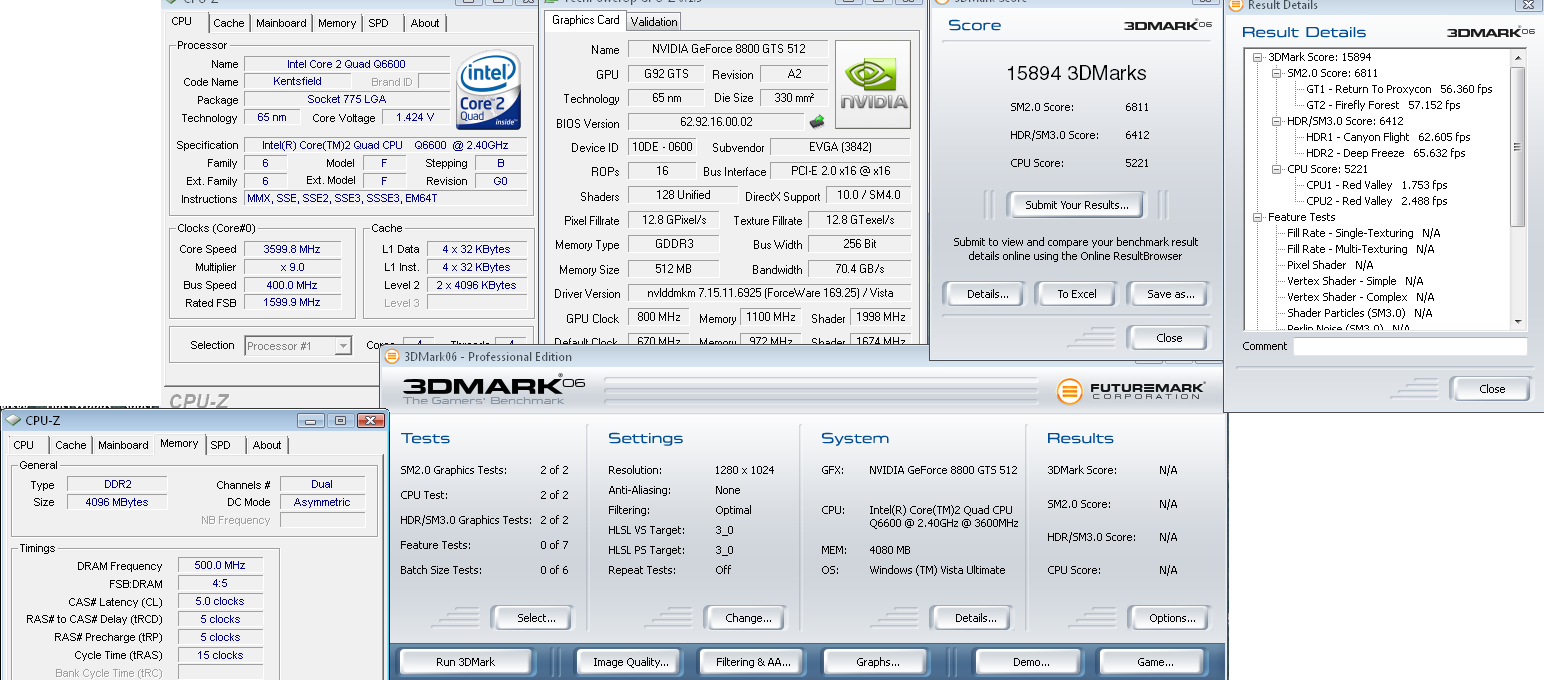Image resolution: width=1544 pixels, height=680 pixels.
Task: Click scroll-up arrow in Result Details tree
Action: click(x=1519, y=59)
